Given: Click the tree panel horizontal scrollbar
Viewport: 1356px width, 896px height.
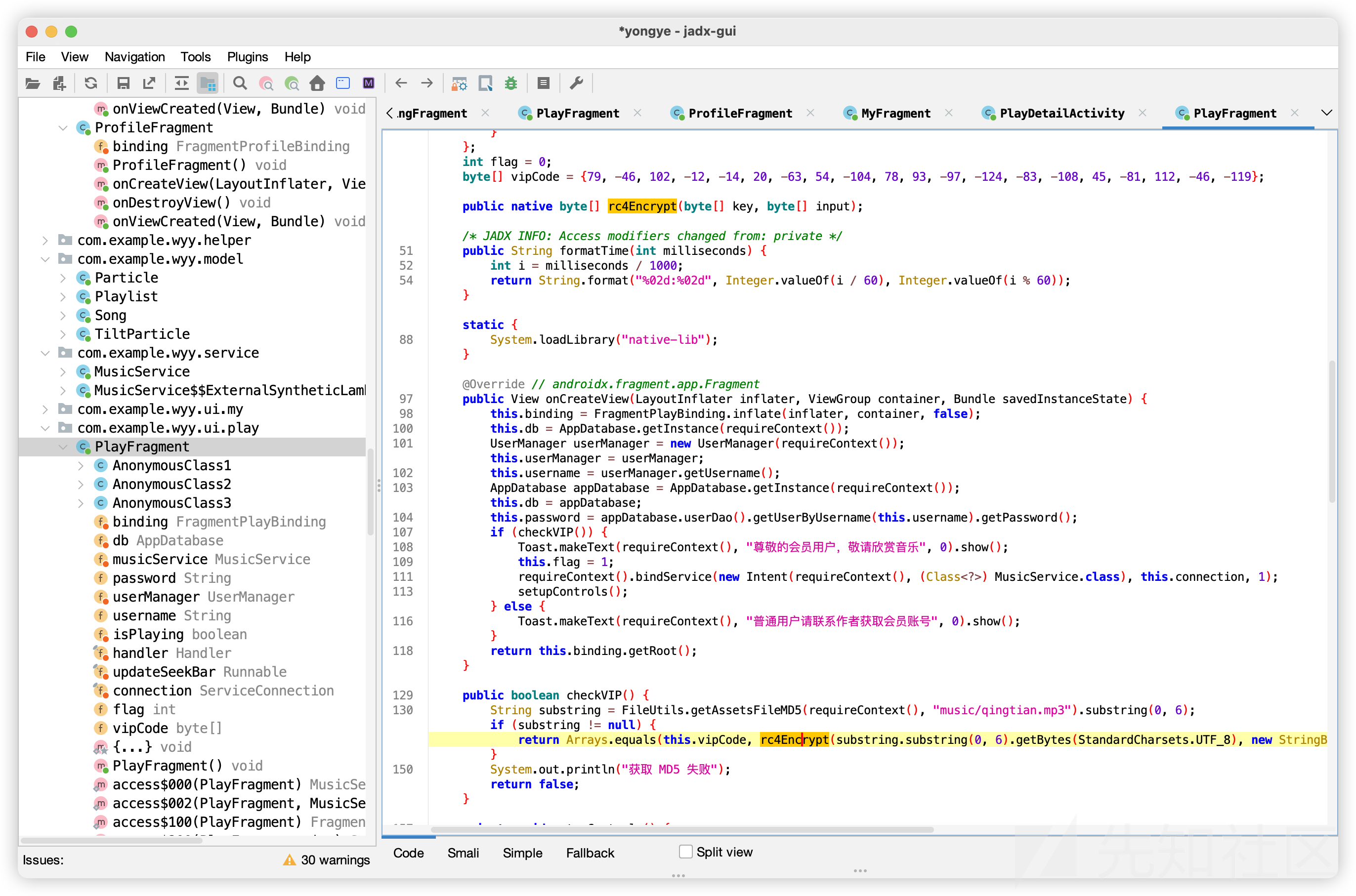Looking at the screenshot, I should [x=112, y=840].
